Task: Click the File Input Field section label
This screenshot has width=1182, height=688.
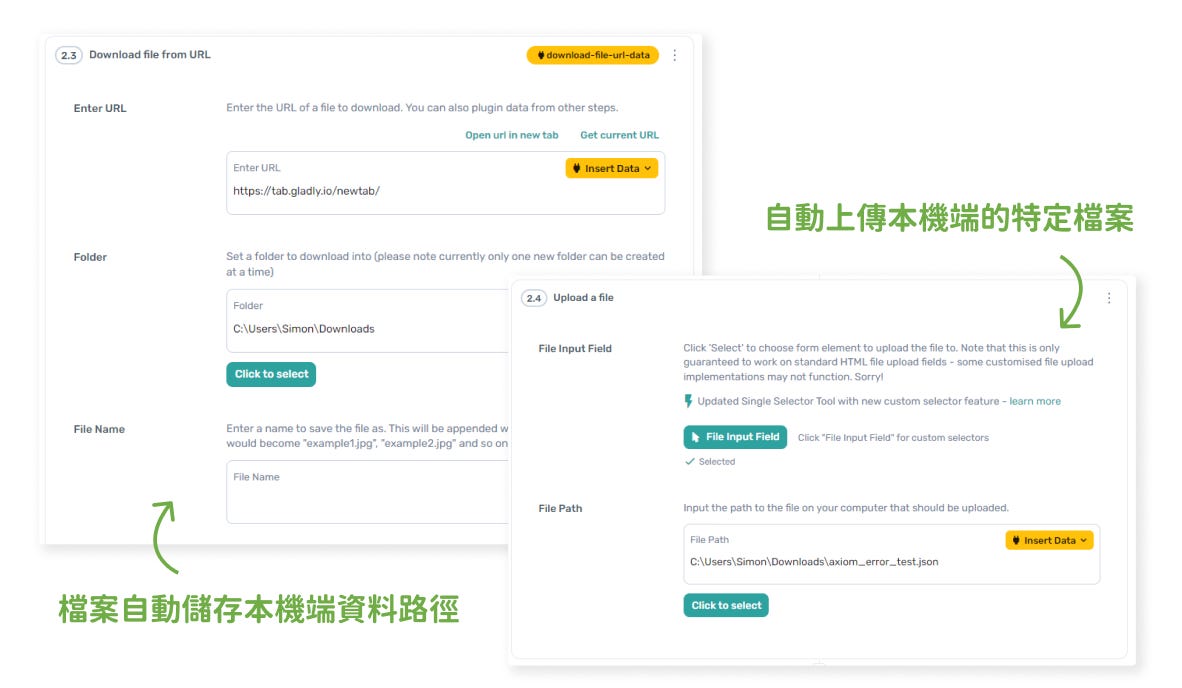Action: click(x=574, y=349)
